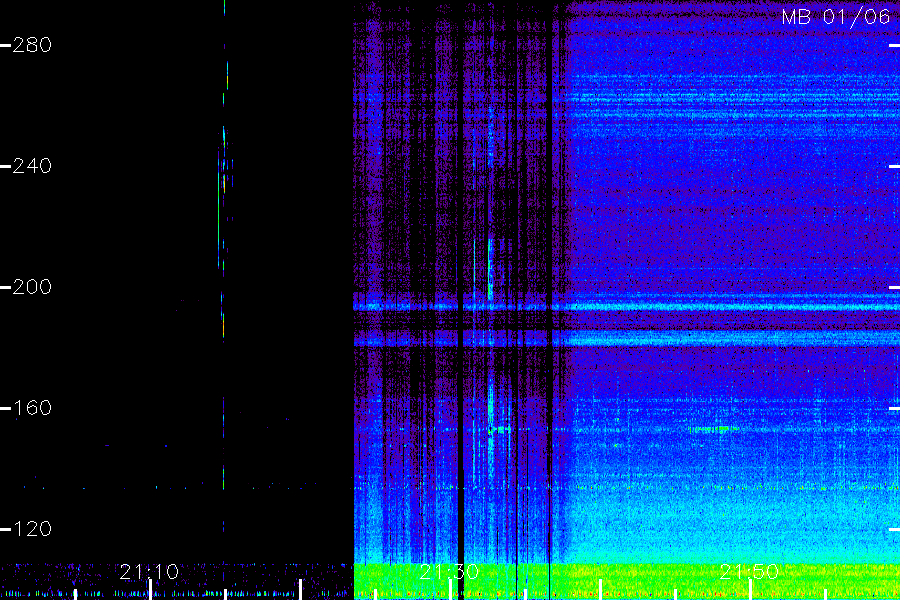
Task: Click the 240 frequency axis label
Action: pyautogui.click(x=32, y=166)
